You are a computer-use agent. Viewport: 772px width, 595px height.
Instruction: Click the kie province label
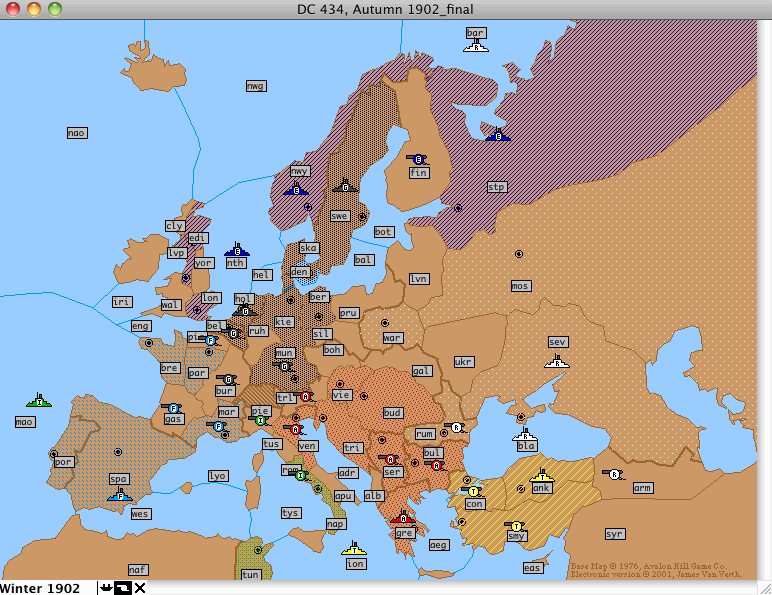pyautogui.click(x=284, y=322)
